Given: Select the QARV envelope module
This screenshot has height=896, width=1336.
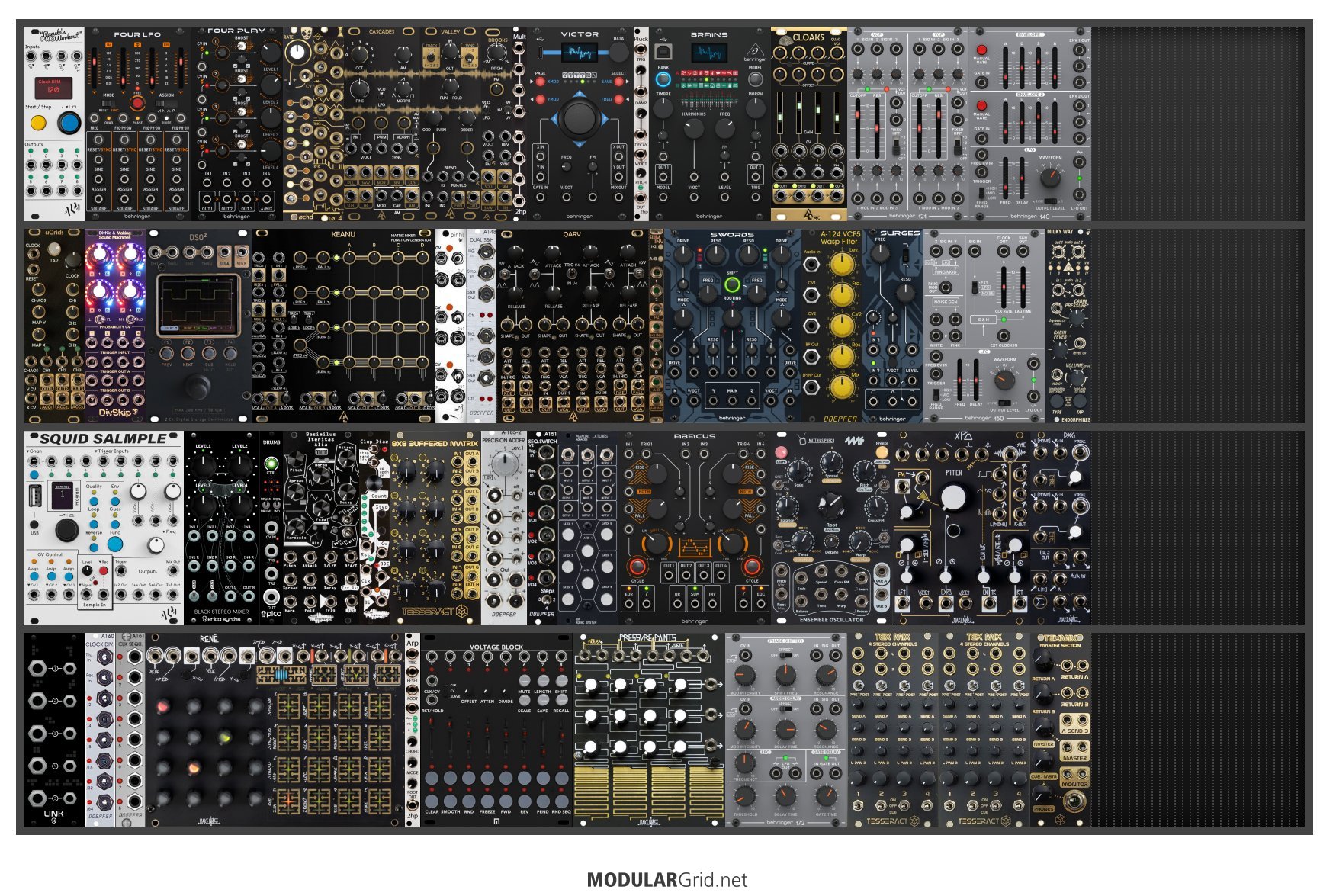Looking at the screenshot, I should 573,326.
